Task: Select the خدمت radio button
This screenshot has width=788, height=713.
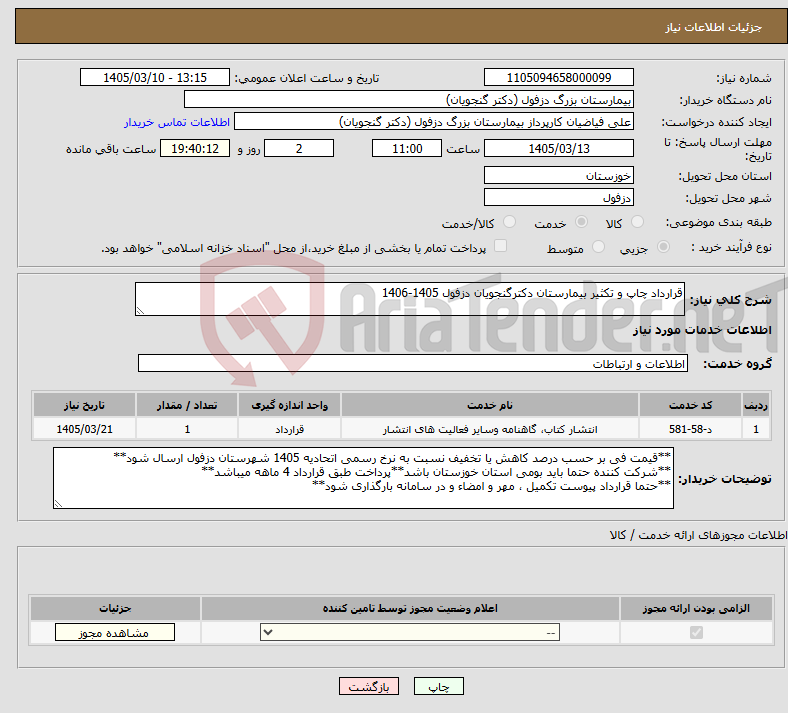Action: (x=581, y=222)
